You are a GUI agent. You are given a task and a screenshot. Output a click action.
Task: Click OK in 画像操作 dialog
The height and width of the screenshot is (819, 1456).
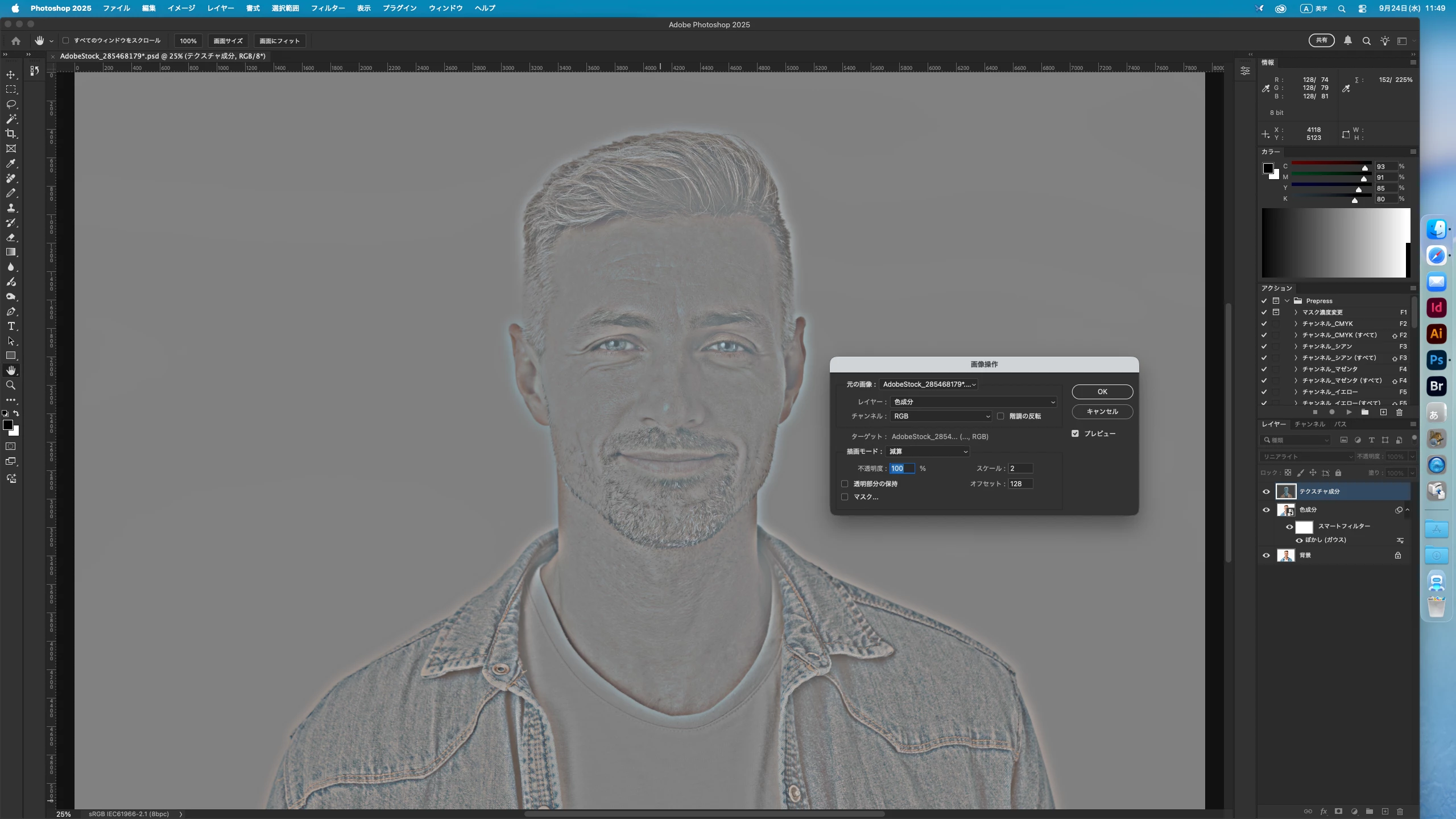(1102, 392)
